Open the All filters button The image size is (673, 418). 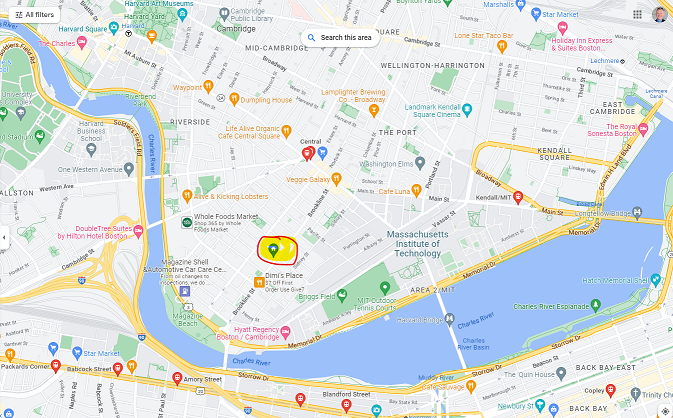[34, 15]
